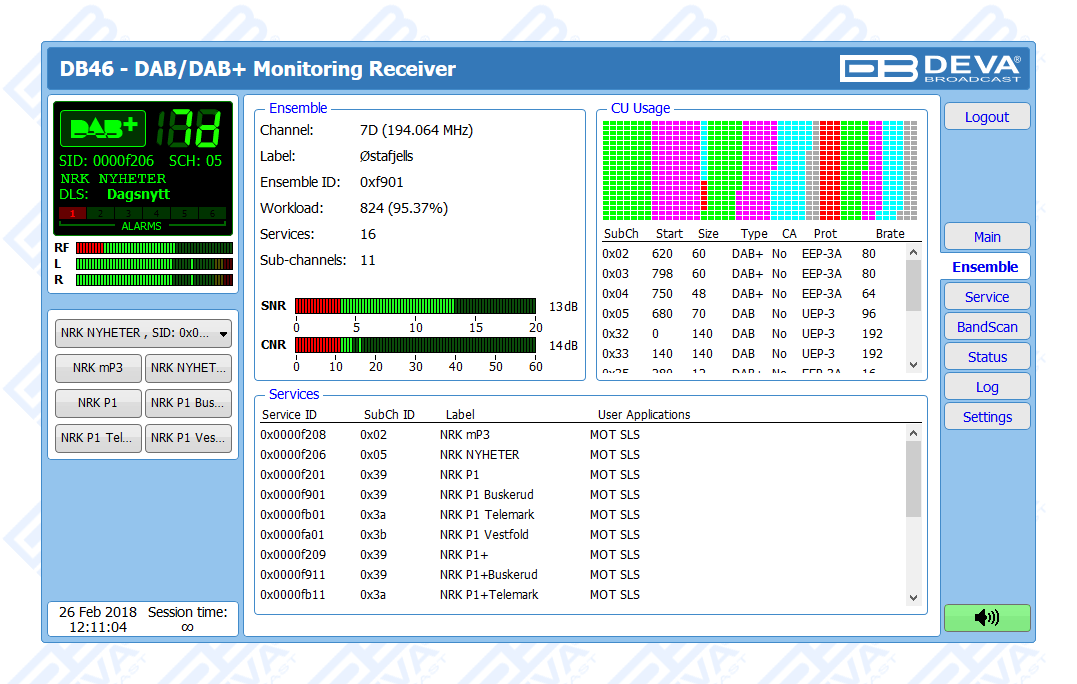Image resolution: width=1077 pixels, height=684 pixels.
Task: Click the SNR level meter bar
Action: 417,306
